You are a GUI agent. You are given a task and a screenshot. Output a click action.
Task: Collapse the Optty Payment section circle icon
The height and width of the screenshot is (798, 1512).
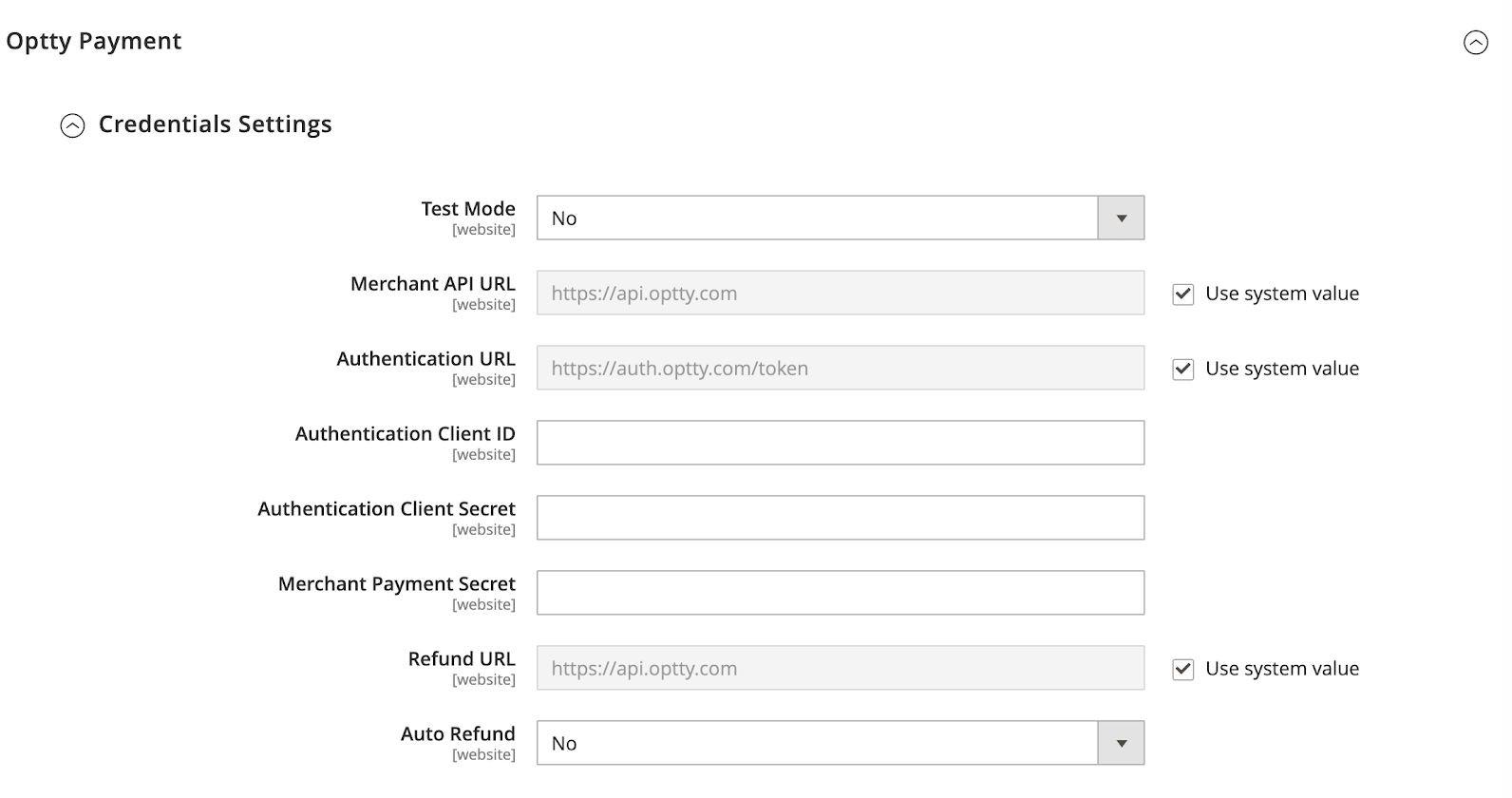coord(1475,43)
